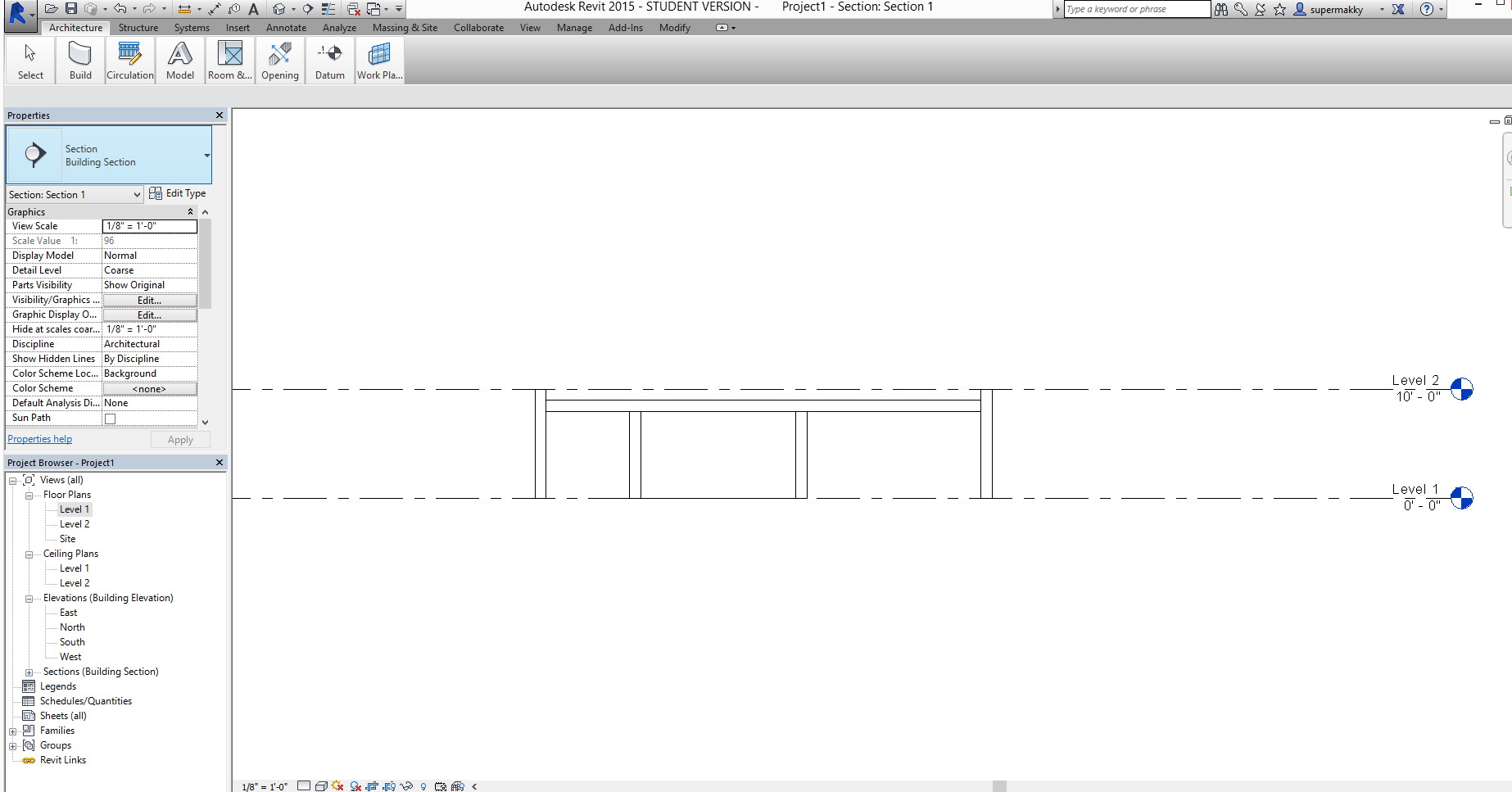Click Temporary Hide/Isolate sunglasses icon
This screenshot has width=1512, height=792.
coord(406,786)
